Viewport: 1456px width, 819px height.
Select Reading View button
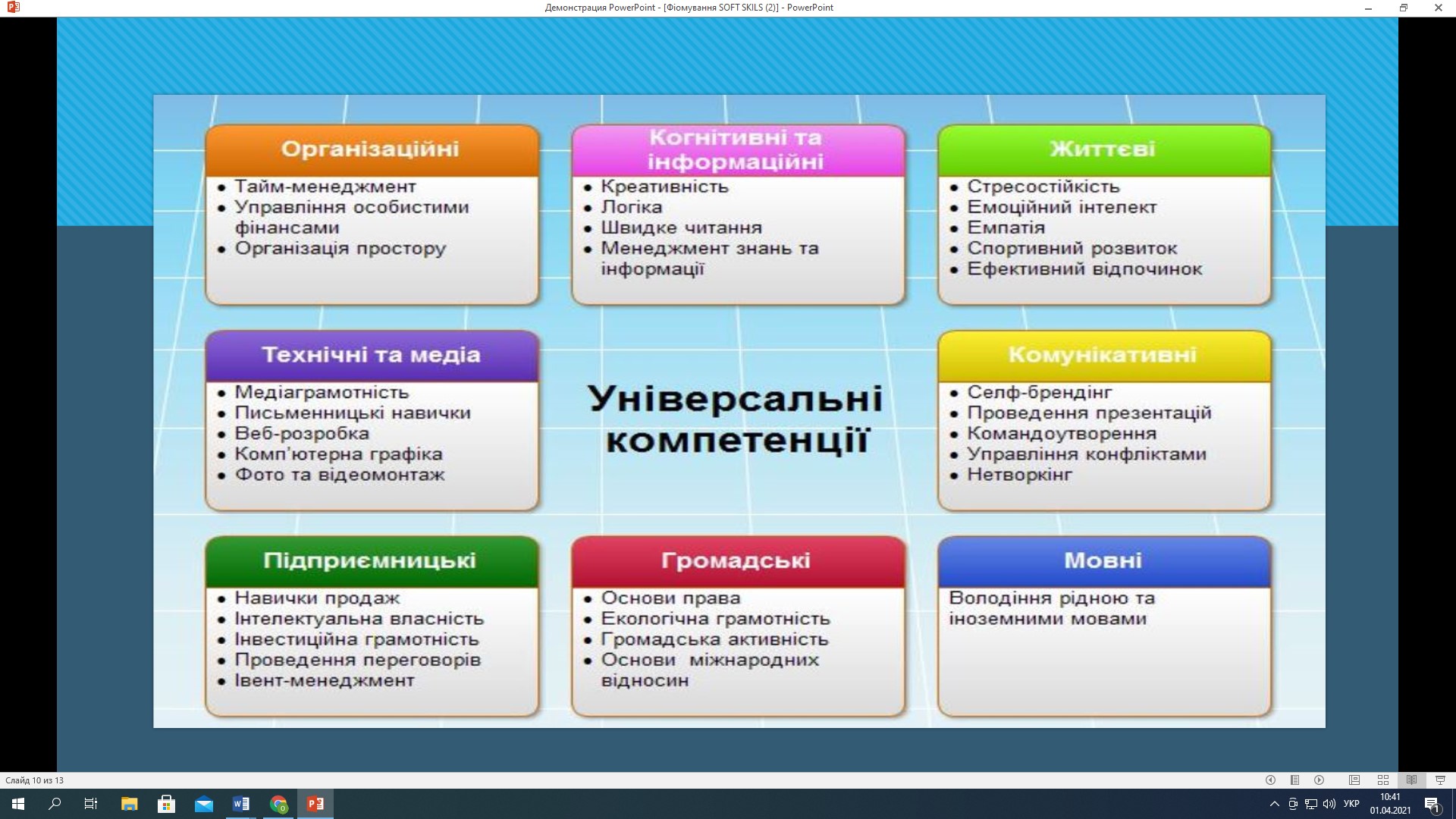click(x=1412, y=780)
